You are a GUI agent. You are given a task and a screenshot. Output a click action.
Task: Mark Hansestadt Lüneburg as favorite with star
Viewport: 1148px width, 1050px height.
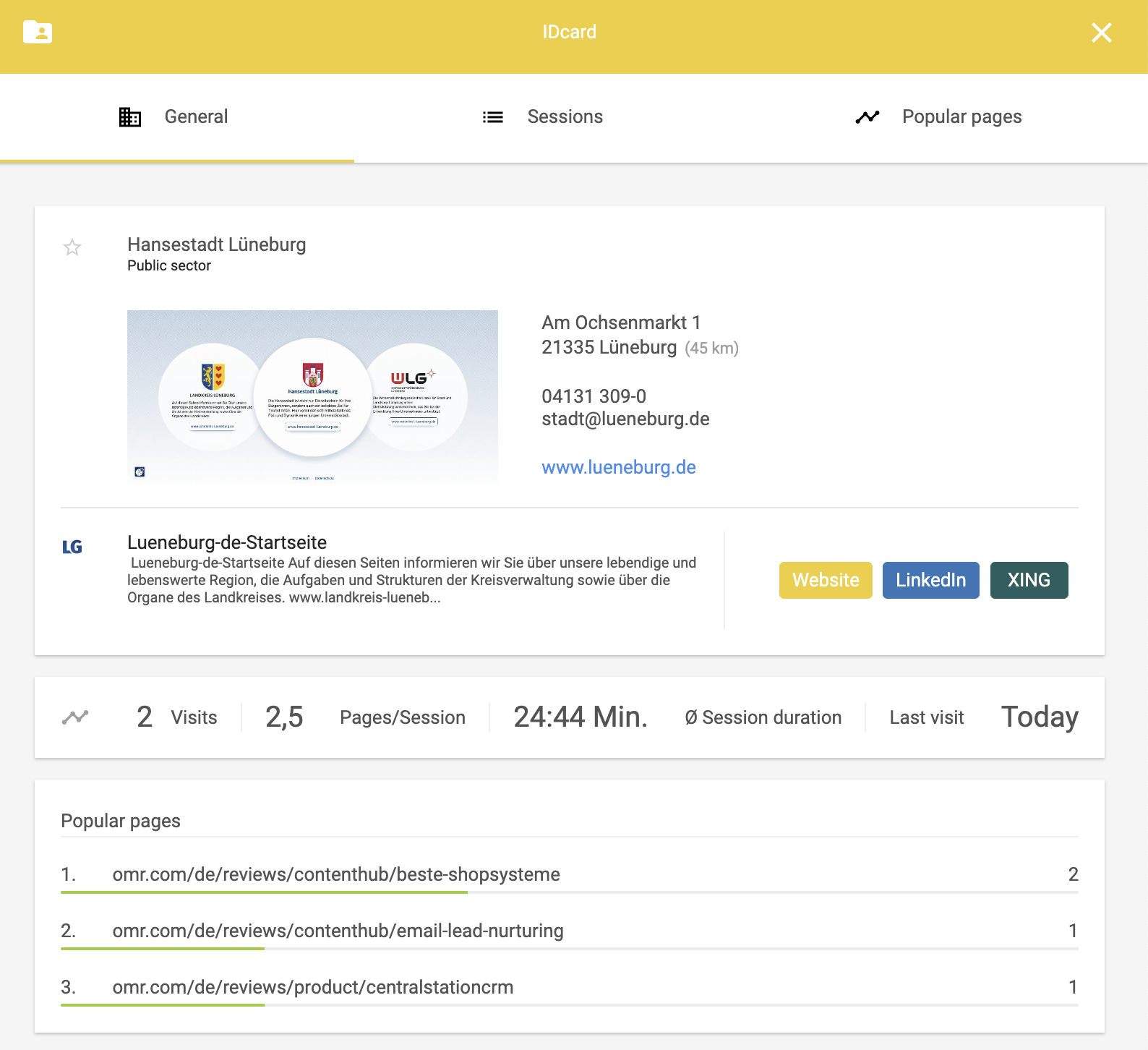pyautogui.click(x=72, y=248)
